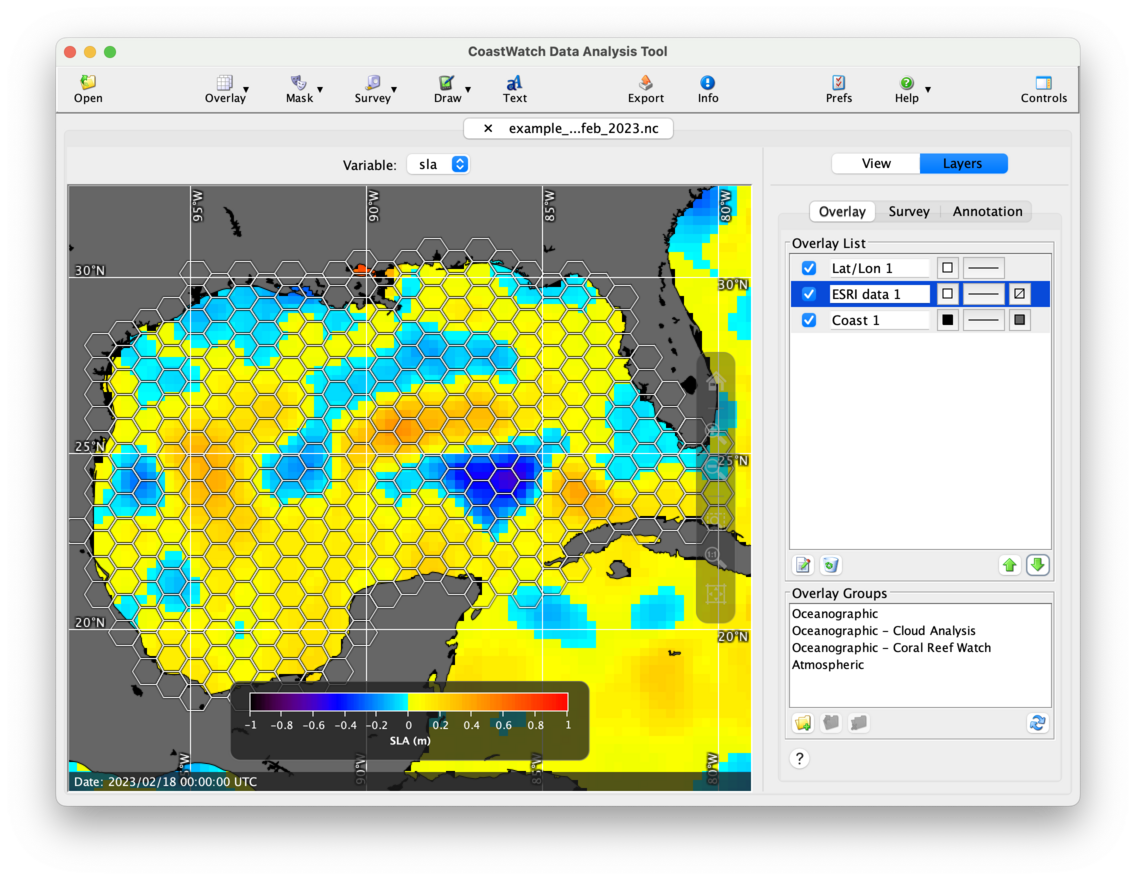
Task: Click the Coast 1 black color swatch
Action: coord(947,320)
